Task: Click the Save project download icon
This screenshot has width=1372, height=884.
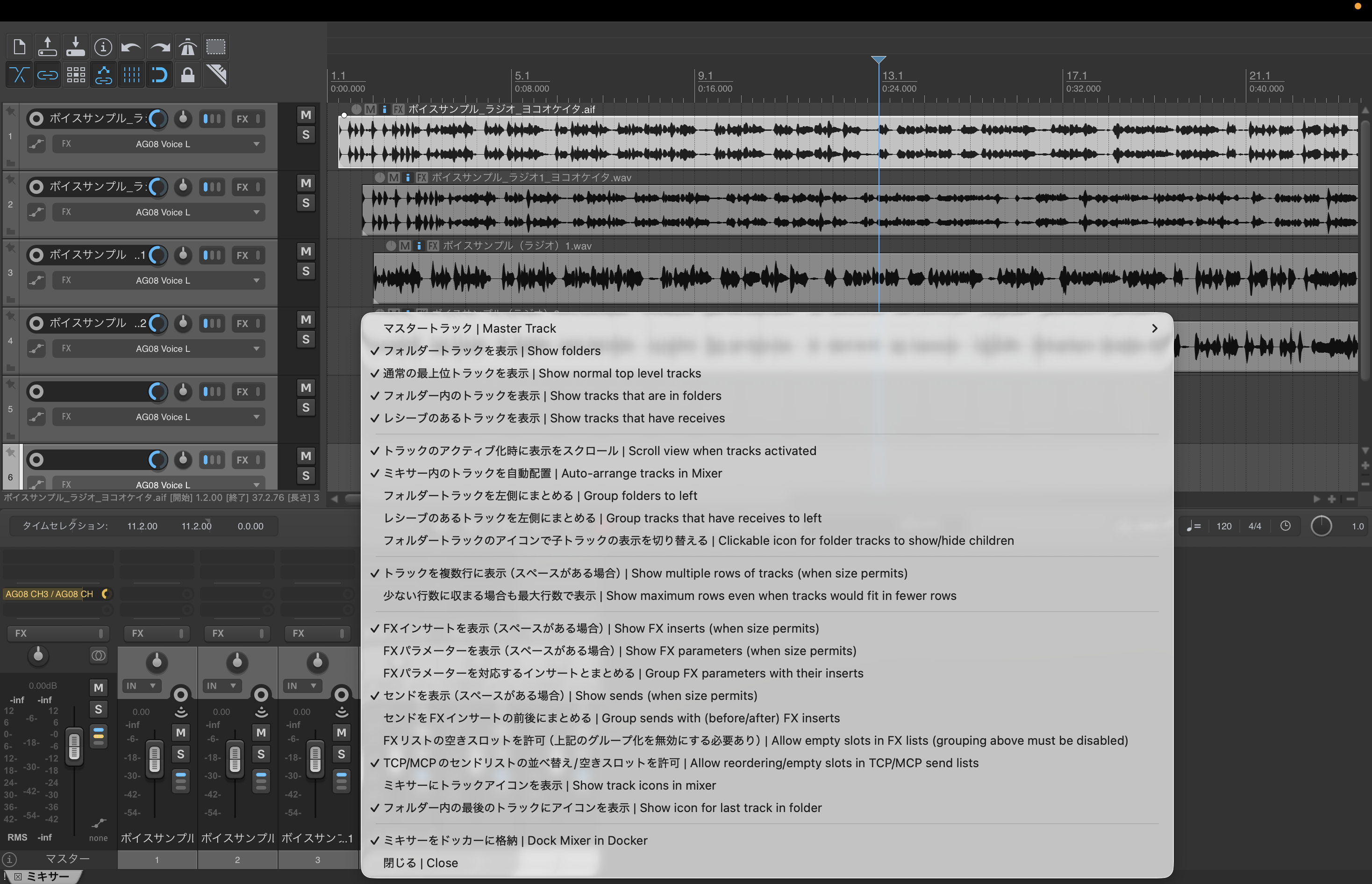Action: [x=75, y=47]
